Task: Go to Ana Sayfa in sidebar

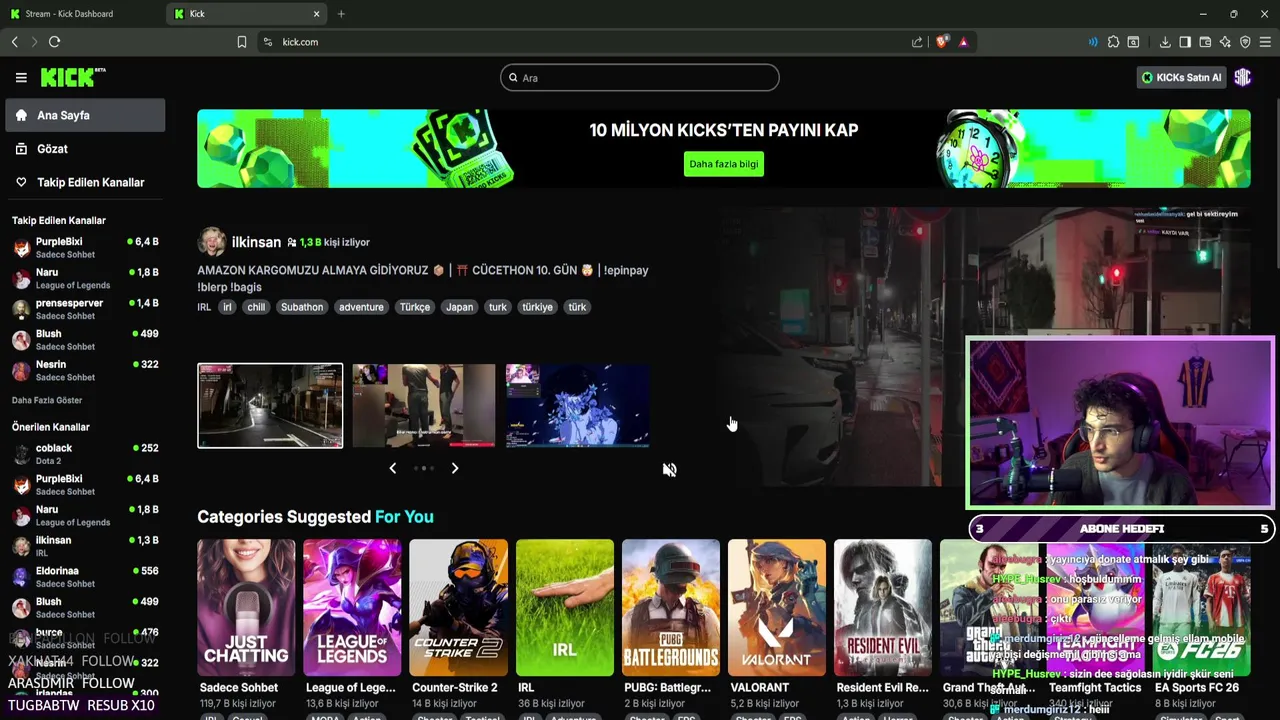Action: (x=85, y=115)
